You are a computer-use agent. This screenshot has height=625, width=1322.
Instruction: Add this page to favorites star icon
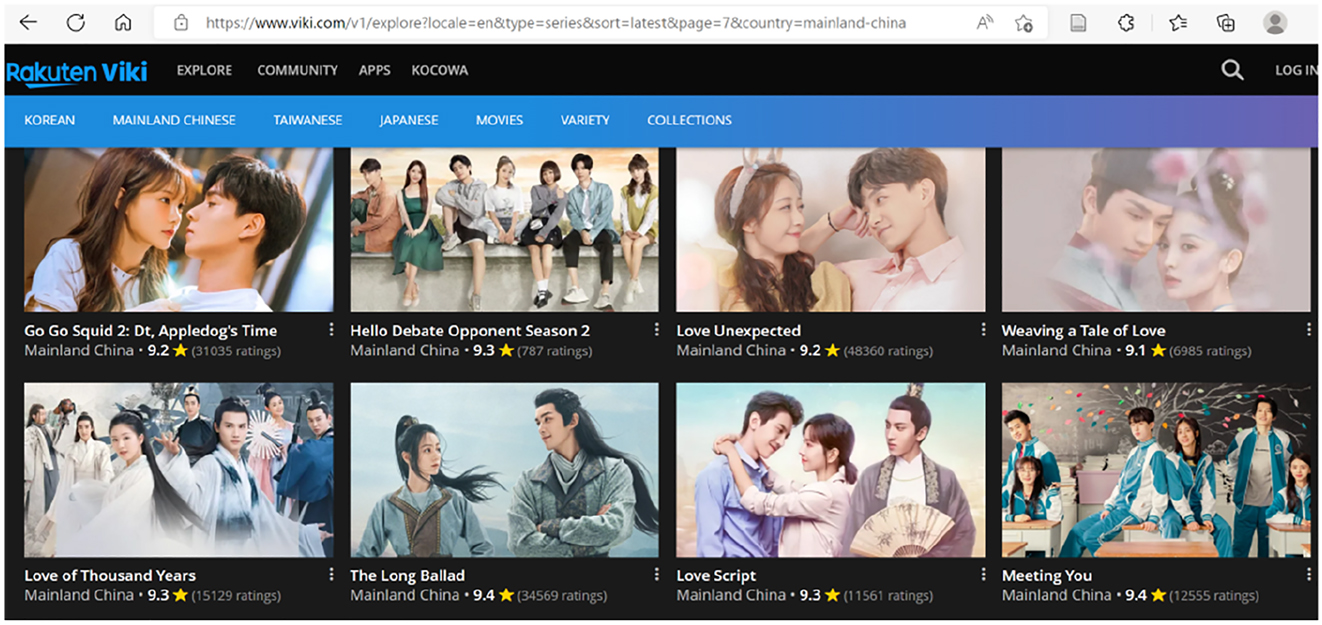pyautogui.click(x=1024, y=22)
